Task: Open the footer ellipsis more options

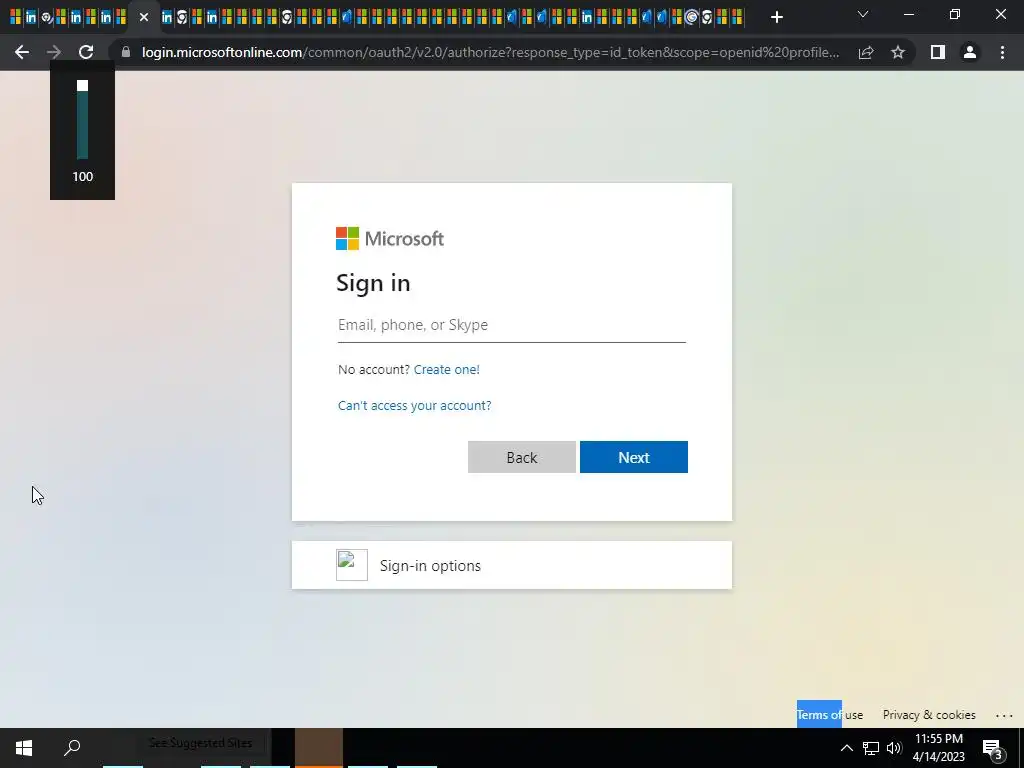Action: click(x=1004, y=716)
